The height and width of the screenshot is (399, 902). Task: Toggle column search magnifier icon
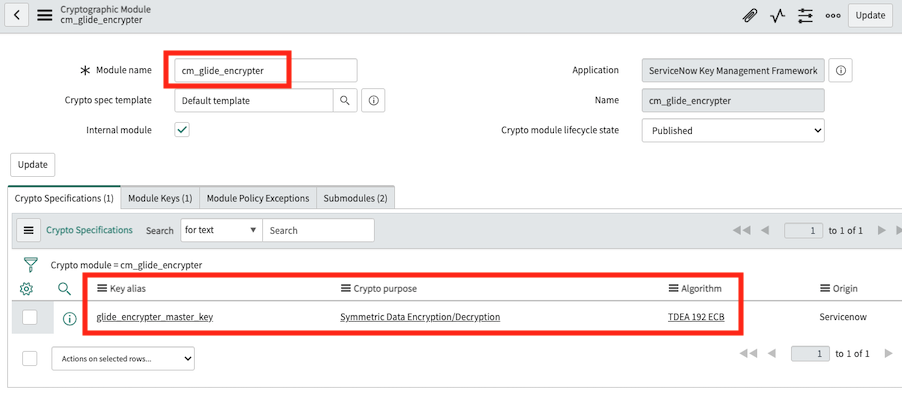pyautogui.click(x=65, y=289)
